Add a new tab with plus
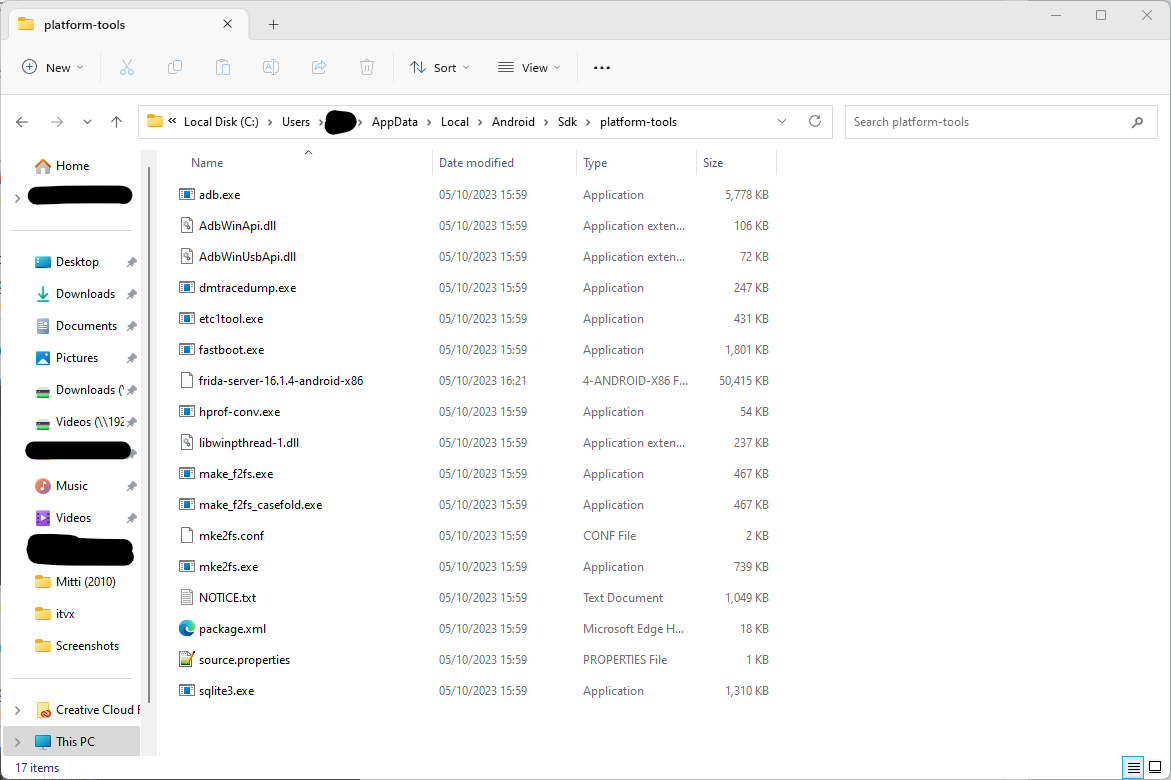The image size is (1171, 780). point(273,25)
